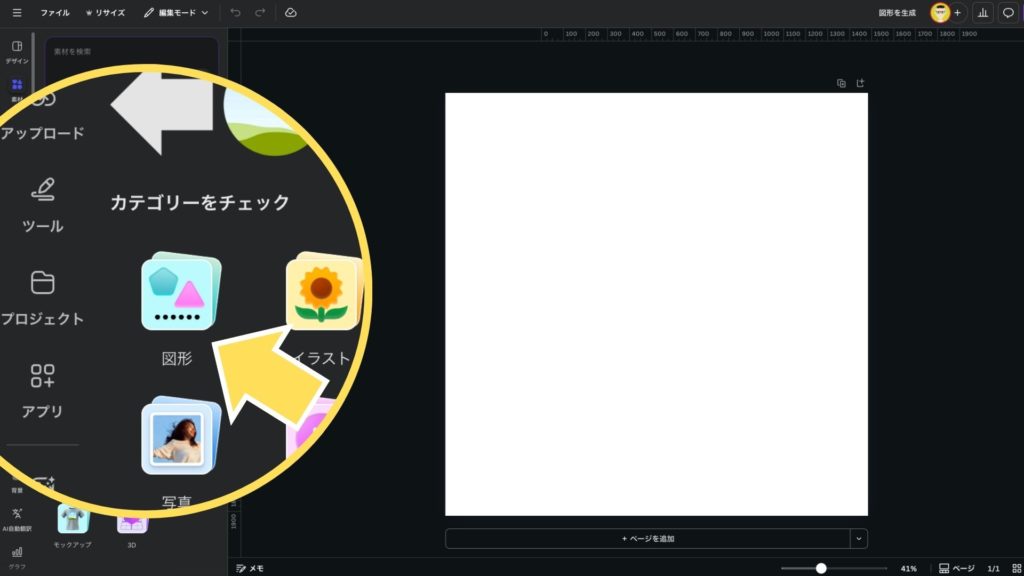The width and height of the screenshot is (1024, 576).
Task: Click the cloud save status icon
Action: click(x=290, y=13)
